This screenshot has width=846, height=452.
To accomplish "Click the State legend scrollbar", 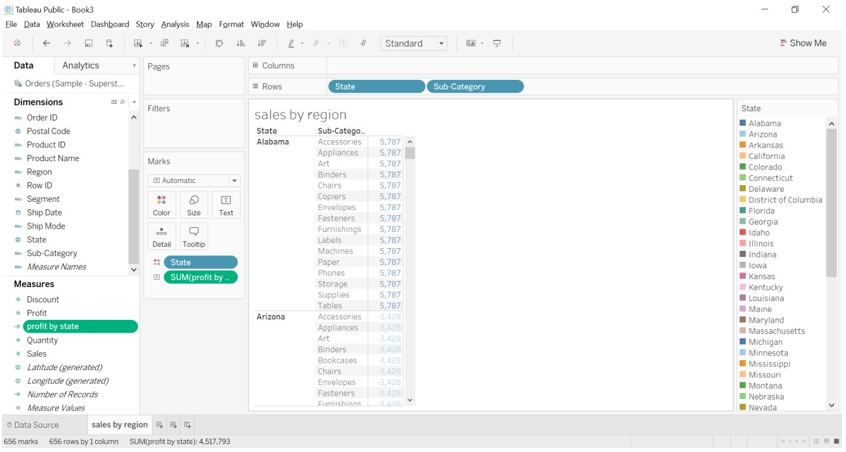I will coord(831,202).
